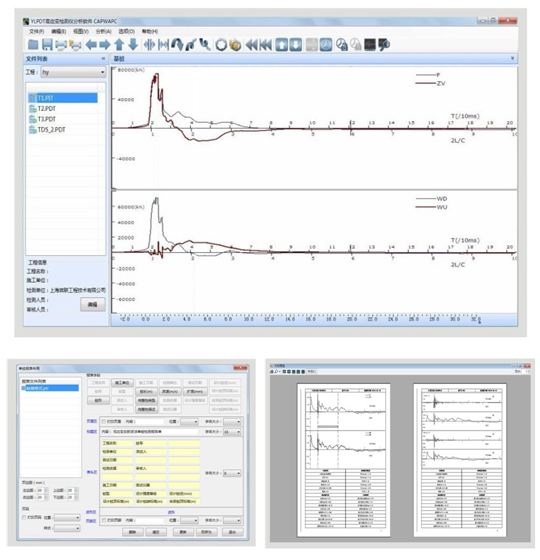Open the project dropdown showing hy
540x560 pixels.
point(73,72)
